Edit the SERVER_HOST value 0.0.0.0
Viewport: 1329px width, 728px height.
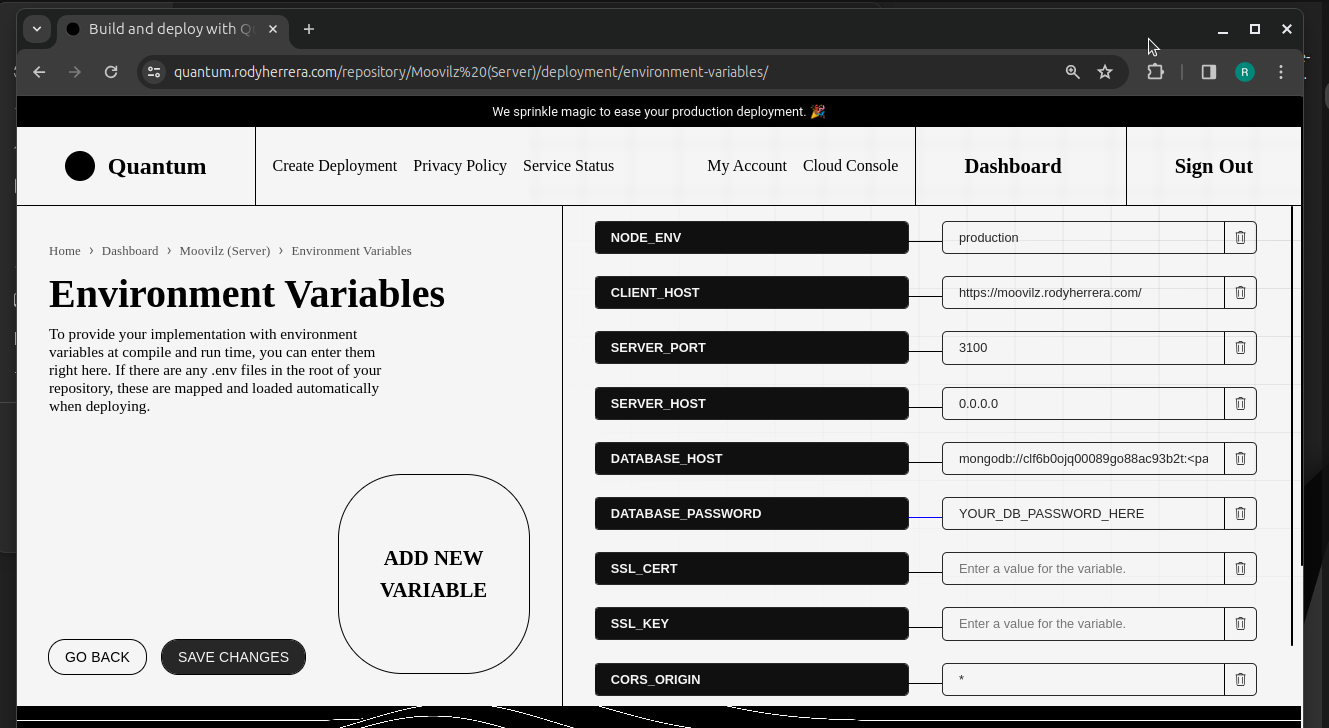(x=1083, y=404)
